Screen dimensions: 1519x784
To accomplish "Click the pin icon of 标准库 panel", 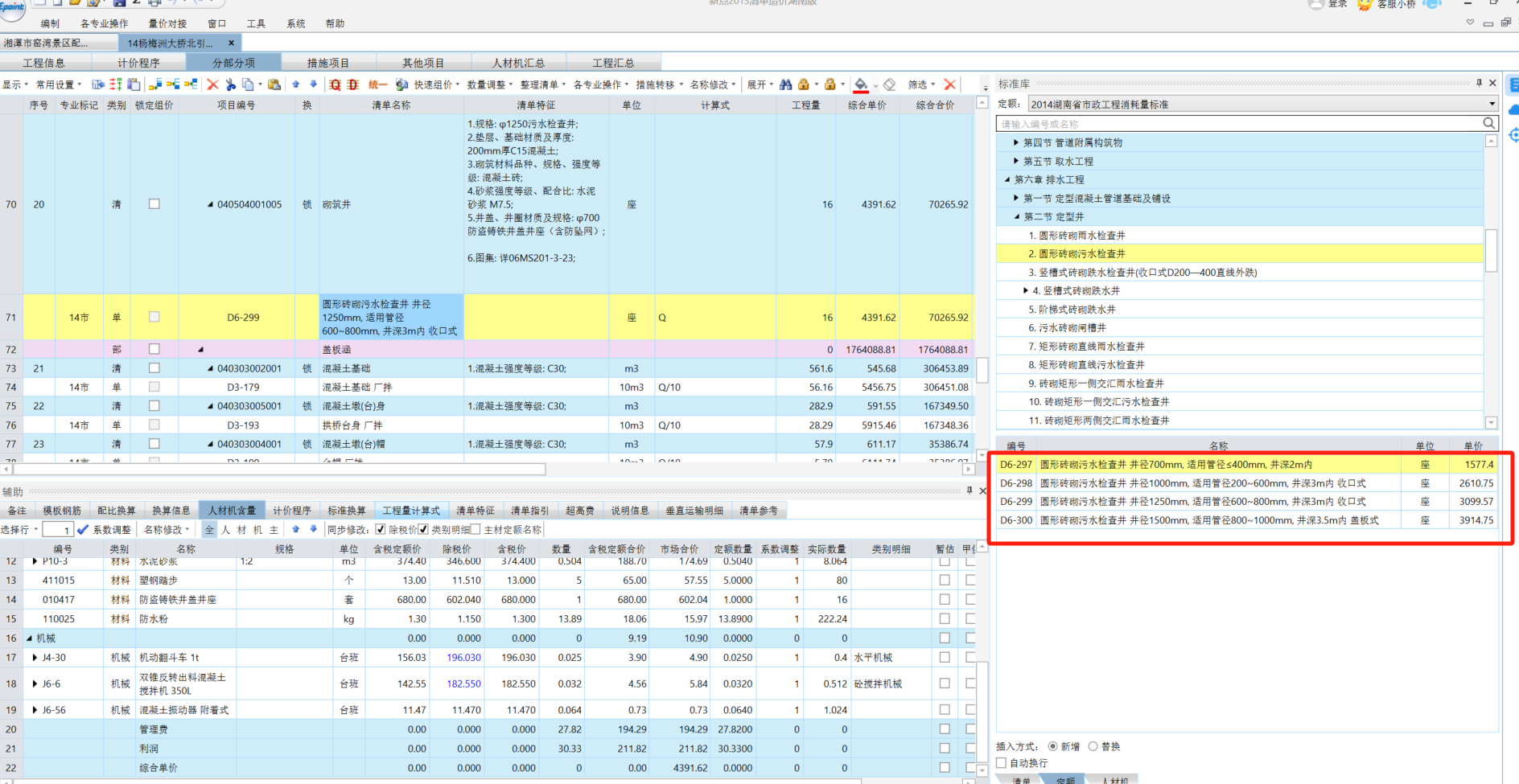I will pyautogui.click(x=1479, y=83).
